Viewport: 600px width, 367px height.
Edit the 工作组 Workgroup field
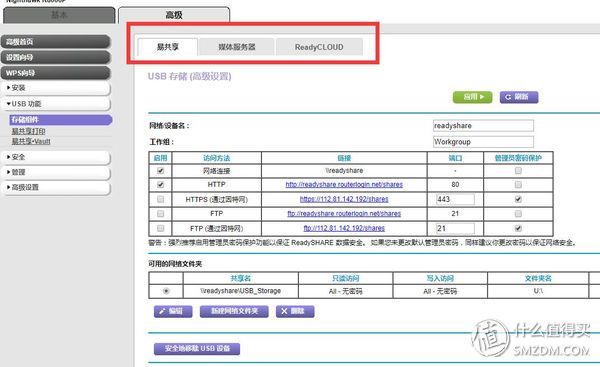click(483, 142)
